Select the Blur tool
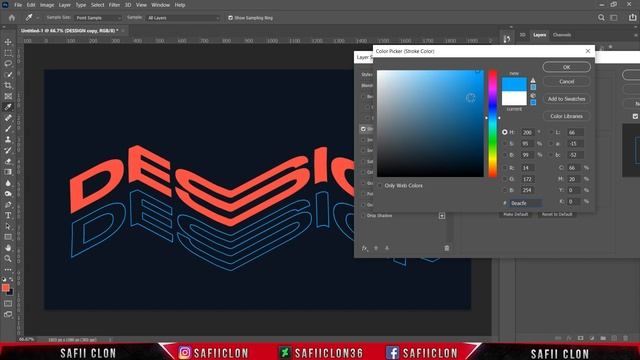 tap(8, 183)
